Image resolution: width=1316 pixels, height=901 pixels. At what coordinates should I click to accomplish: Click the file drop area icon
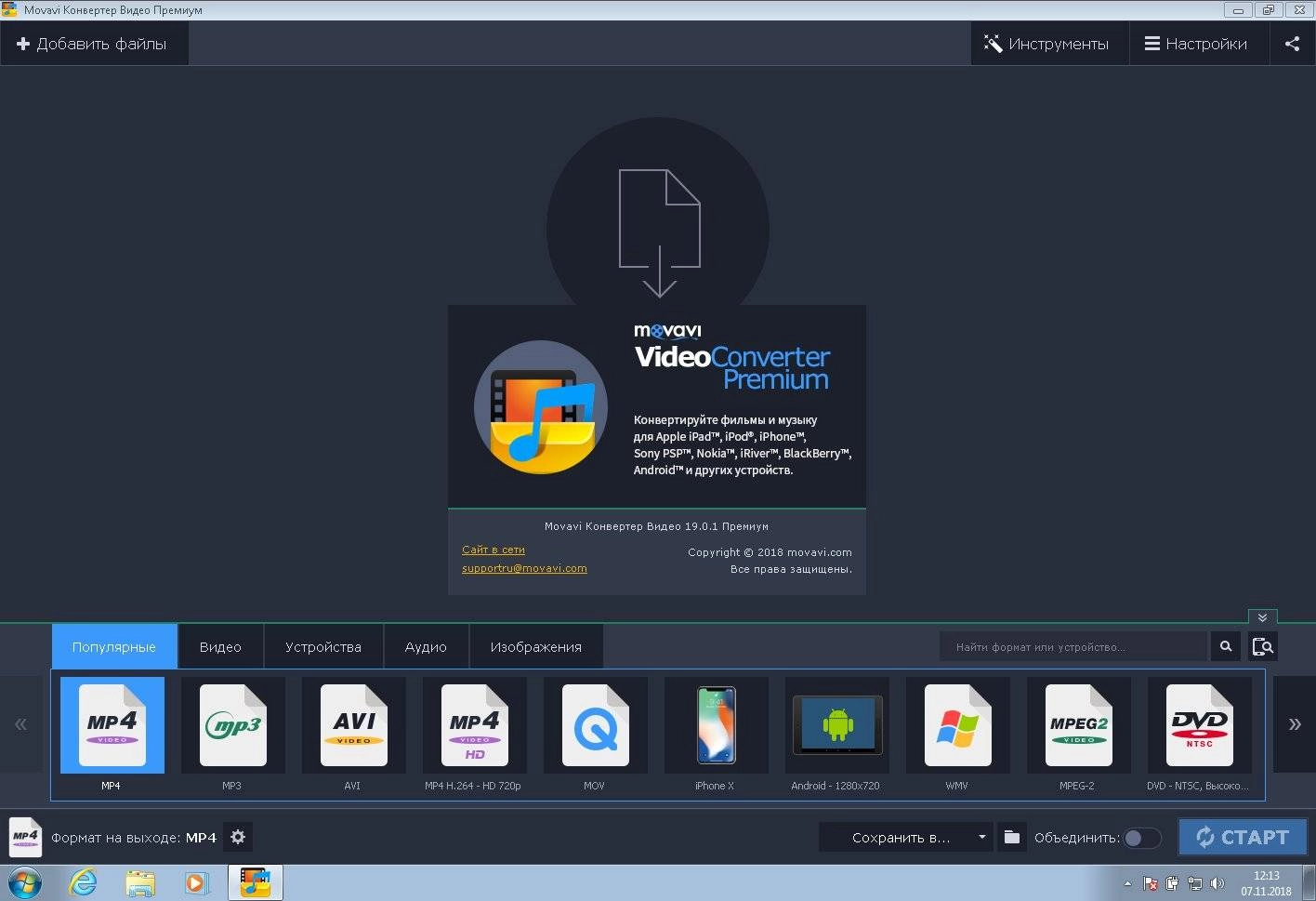659,232
